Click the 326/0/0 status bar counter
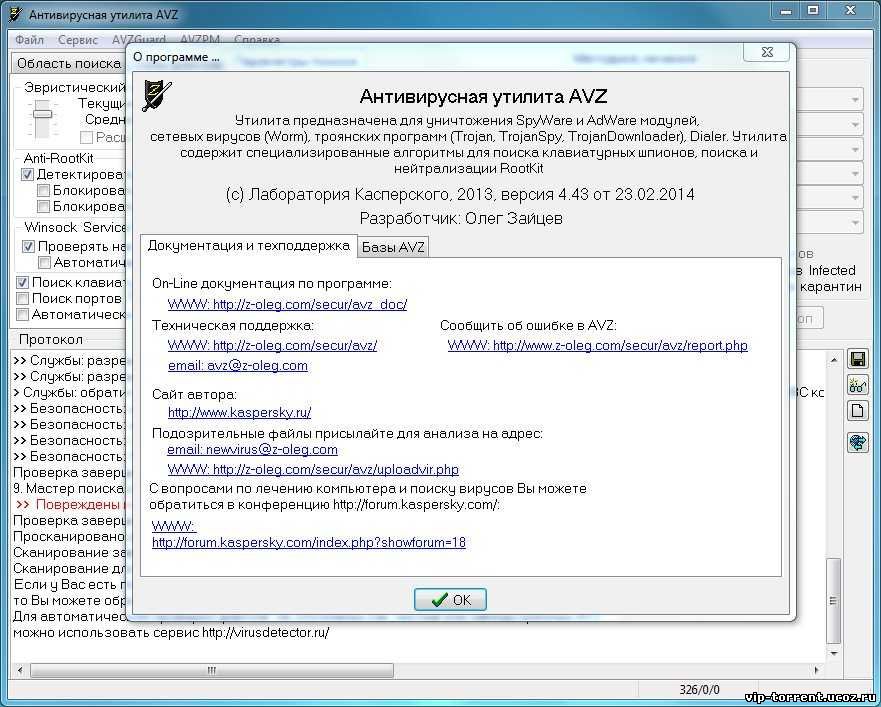 [699, 689]
